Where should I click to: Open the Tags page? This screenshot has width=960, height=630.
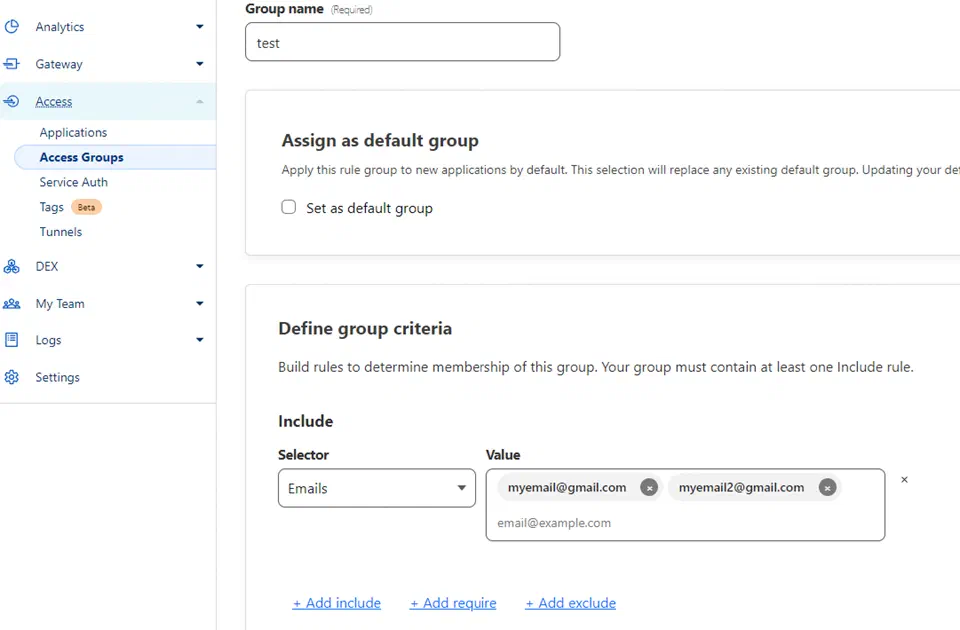51,207
